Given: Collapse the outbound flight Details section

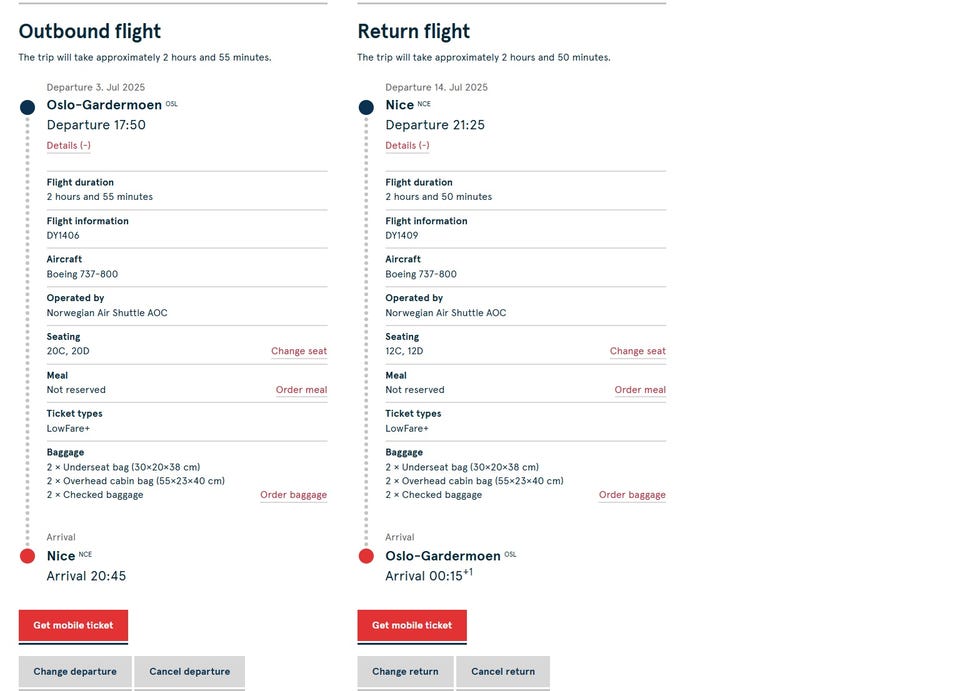Looking at the screenshot, I should tap(69, 146).
